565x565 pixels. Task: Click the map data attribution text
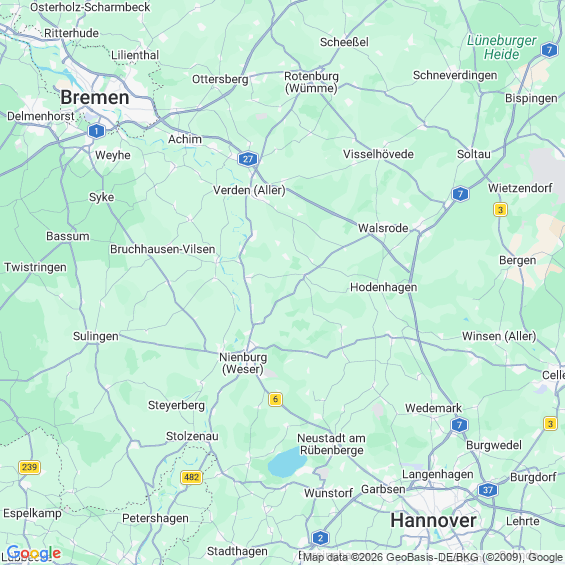click(x=432, y=557)
